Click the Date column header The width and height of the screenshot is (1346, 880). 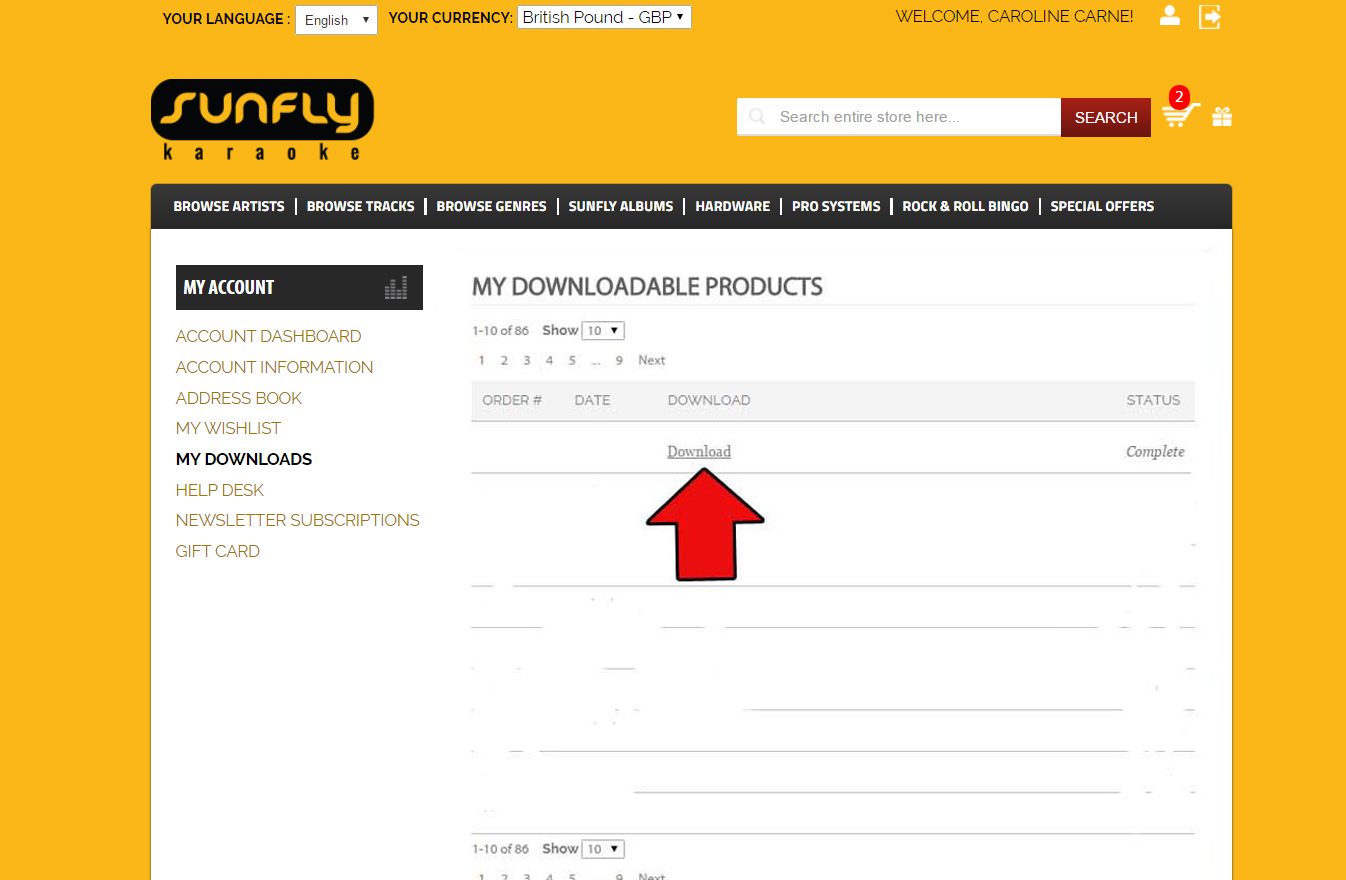point(592,400)
